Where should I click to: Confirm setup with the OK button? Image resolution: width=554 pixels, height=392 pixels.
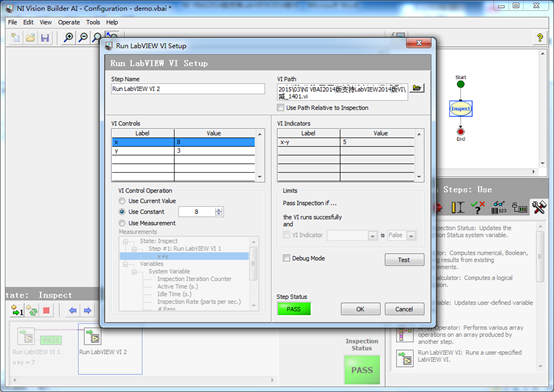(360, 309)
